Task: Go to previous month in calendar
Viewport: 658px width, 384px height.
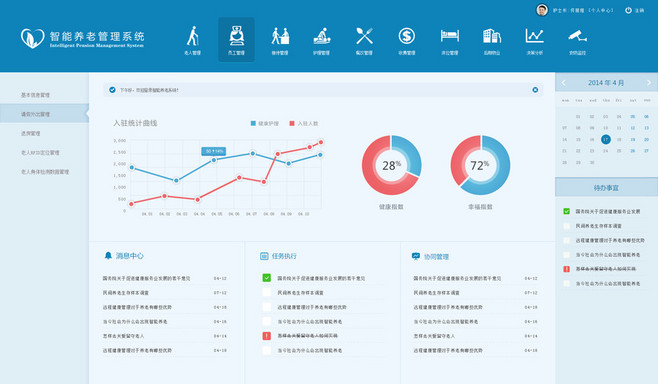Action: coord(563,83)
